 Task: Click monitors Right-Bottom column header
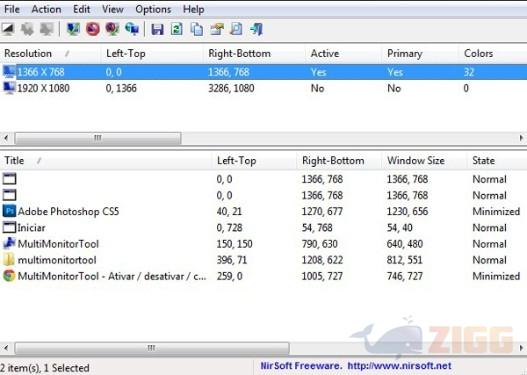tap(254, 53)
